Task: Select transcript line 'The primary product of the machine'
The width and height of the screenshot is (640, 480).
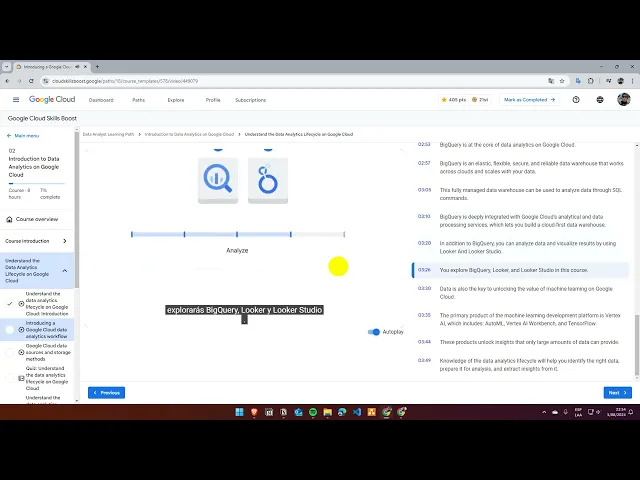Action: click(523, 319)
